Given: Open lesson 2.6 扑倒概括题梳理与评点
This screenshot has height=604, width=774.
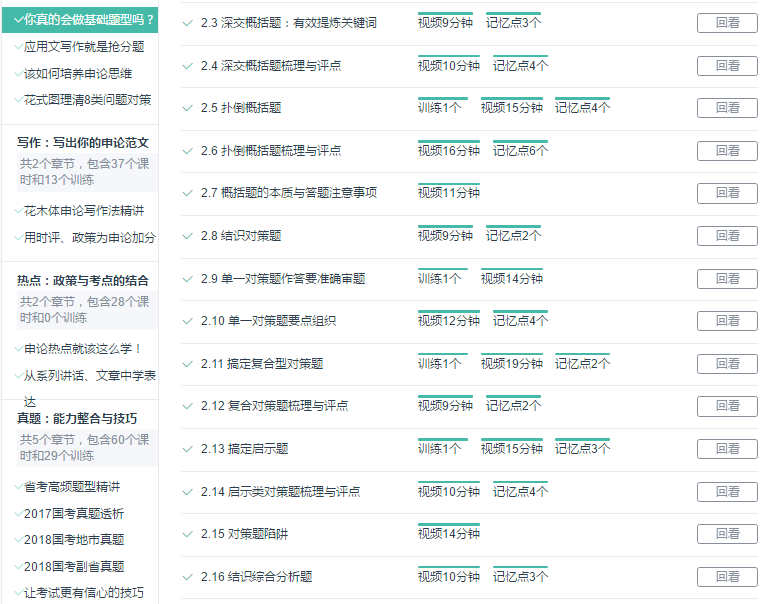Looking at the screenshot, I should 271,151.
